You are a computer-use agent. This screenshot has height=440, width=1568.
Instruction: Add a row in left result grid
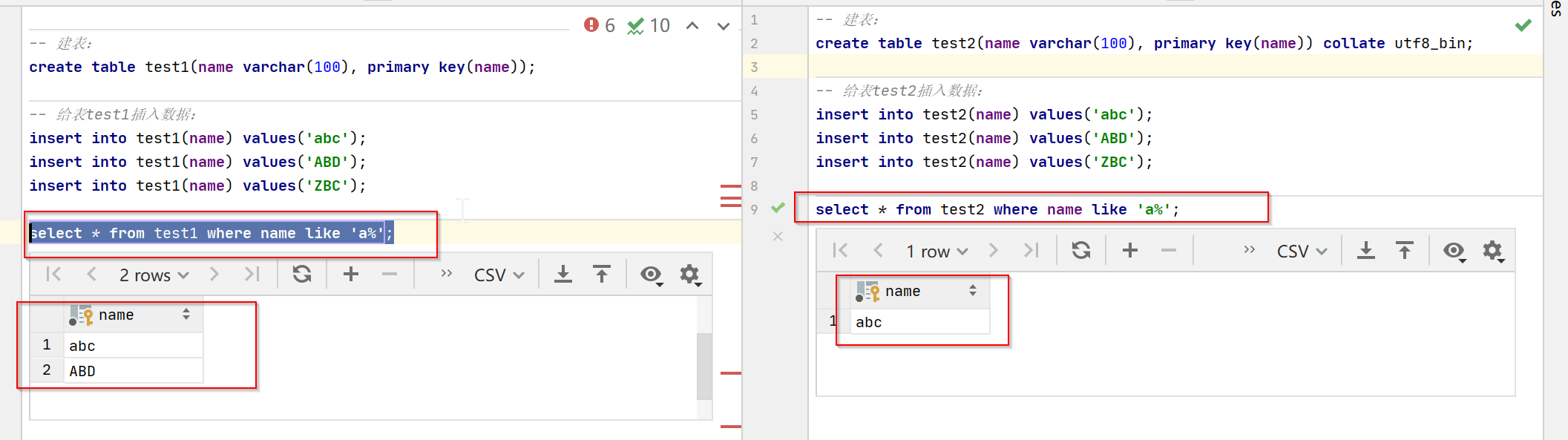351,275
